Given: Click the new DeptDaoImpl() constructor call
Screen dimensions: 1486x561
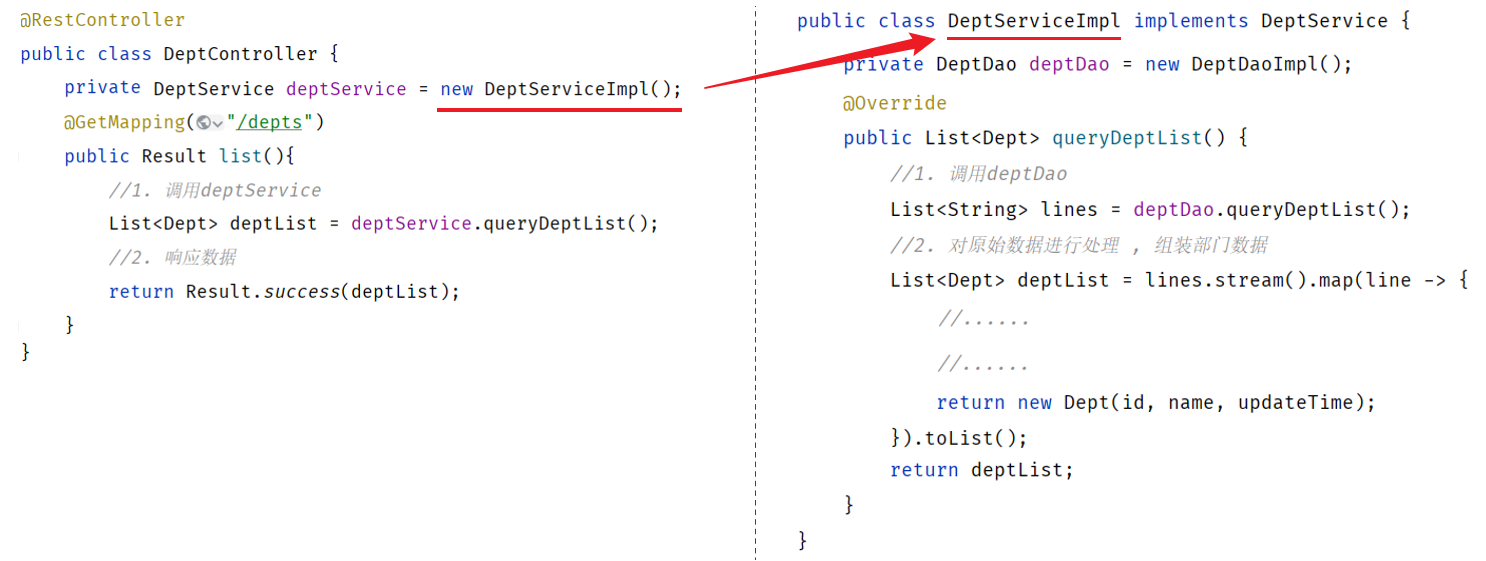Looking at the screenshot, I should (x=1248, y=64).
